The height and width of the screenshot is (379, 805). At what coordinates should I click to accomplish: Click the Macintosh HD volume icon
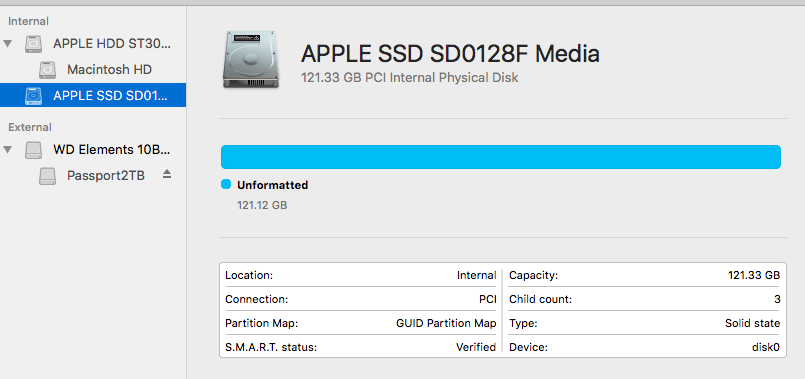[48, 70]
